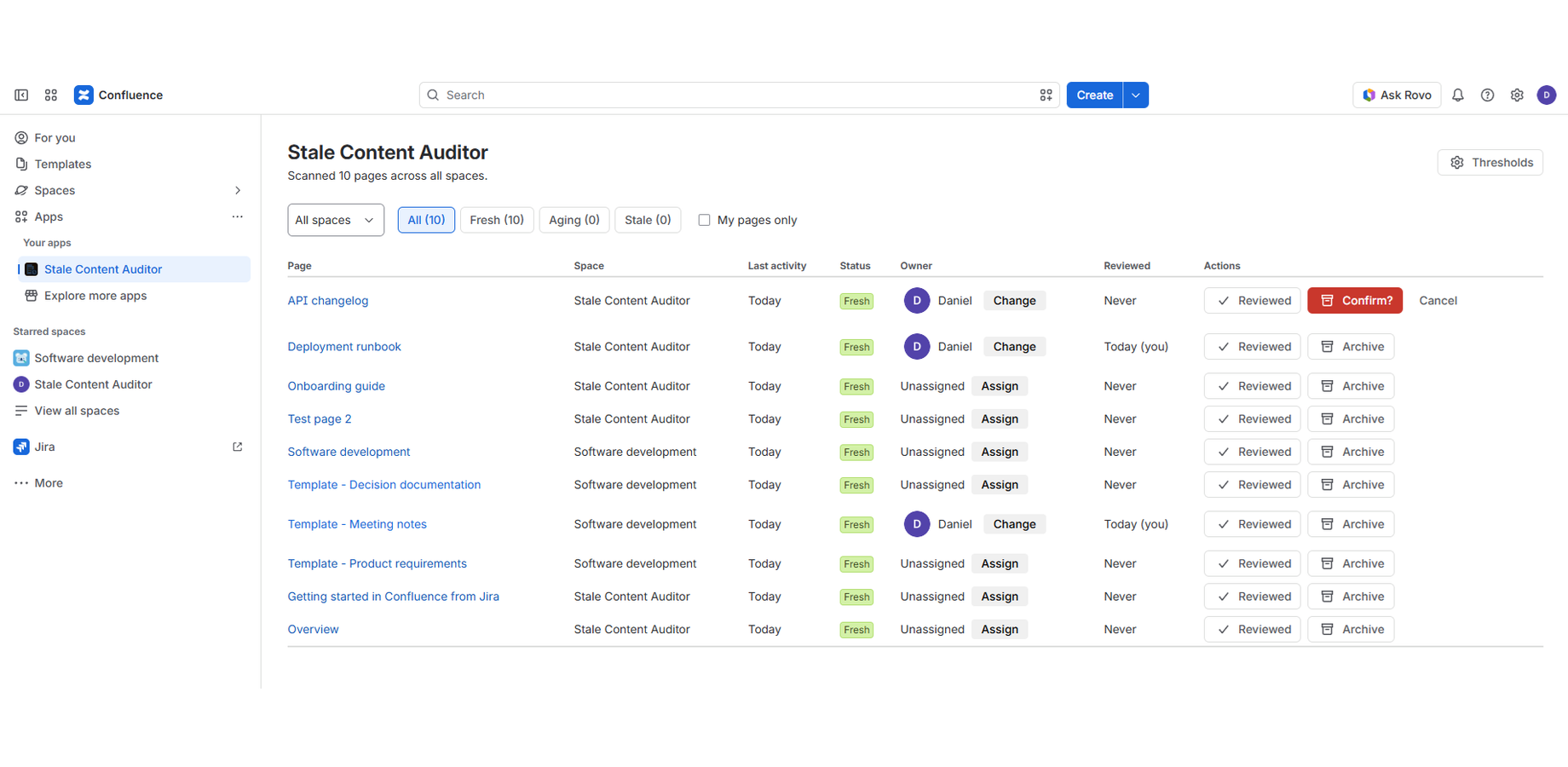Select the Fresh (10) filter tab
Screen dimensions: 1568x767
[497, 220]
